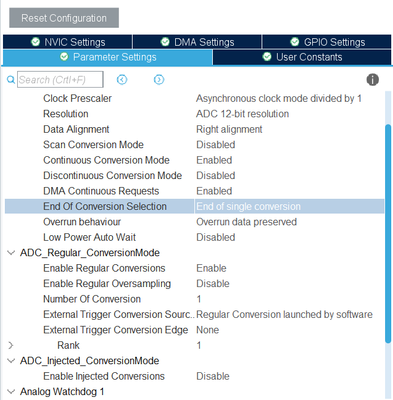Switch to the DMA Settings tab
This screenshot has height=400, width=393.
click(197, 42)
